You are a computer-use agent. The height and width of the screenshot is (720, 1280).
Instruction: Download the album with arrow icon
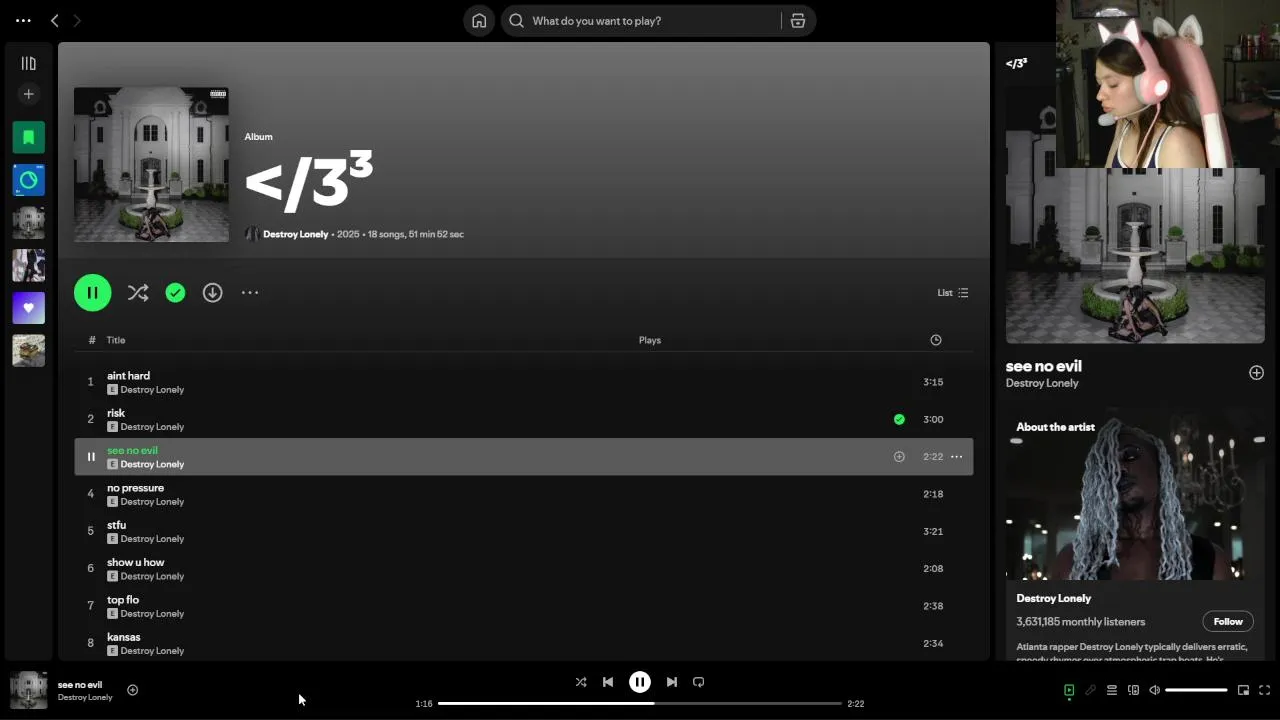click(x=212, y=293)
